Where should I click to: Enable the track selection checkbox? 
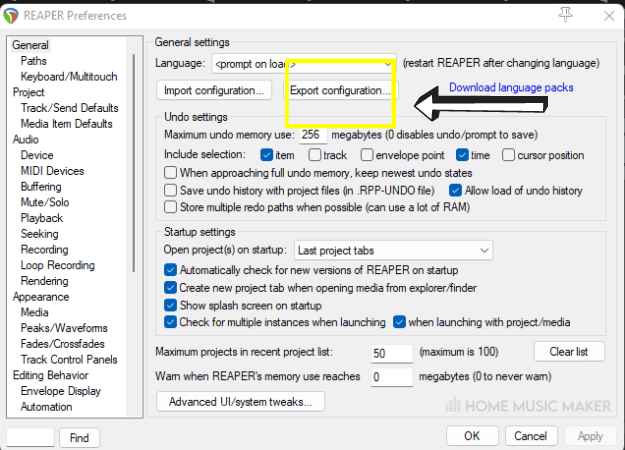[314, 155]
